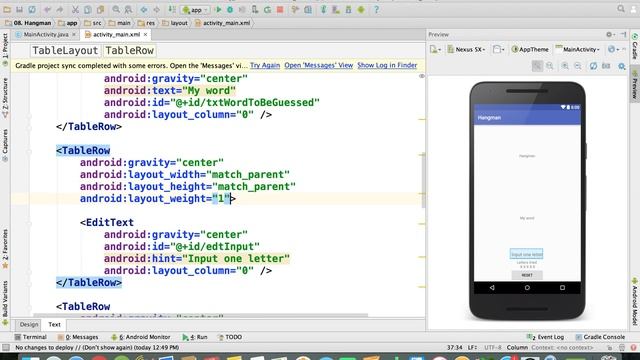This screenshot has height=360, width=640.
Task: Click the Cut scissors icon
Action: (75, 9)
